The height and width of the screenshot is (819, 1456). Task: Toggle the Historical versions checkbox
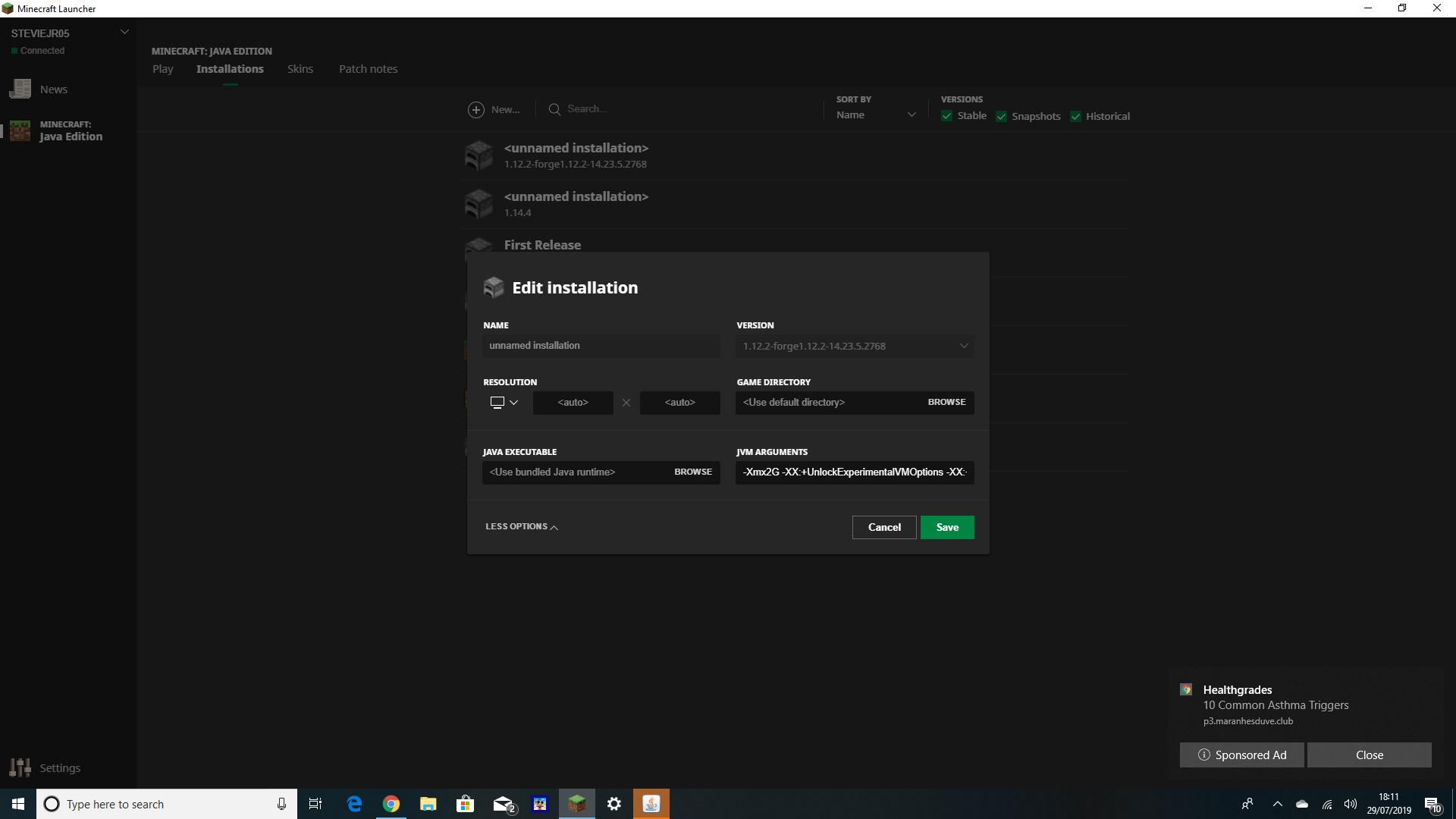[1075, 116]
